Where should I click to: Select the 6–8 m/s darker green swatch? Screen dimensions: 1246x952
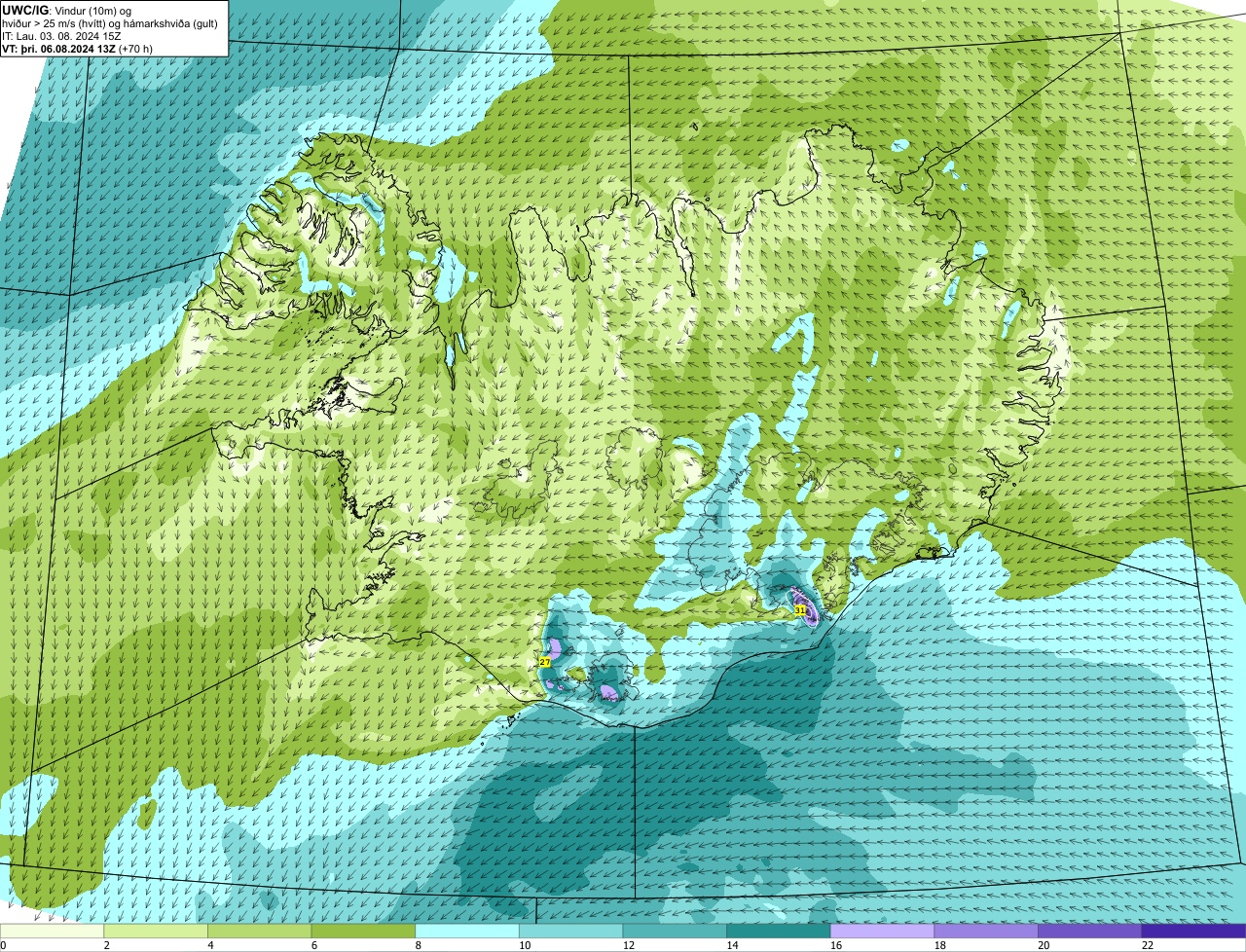(363, 931)
